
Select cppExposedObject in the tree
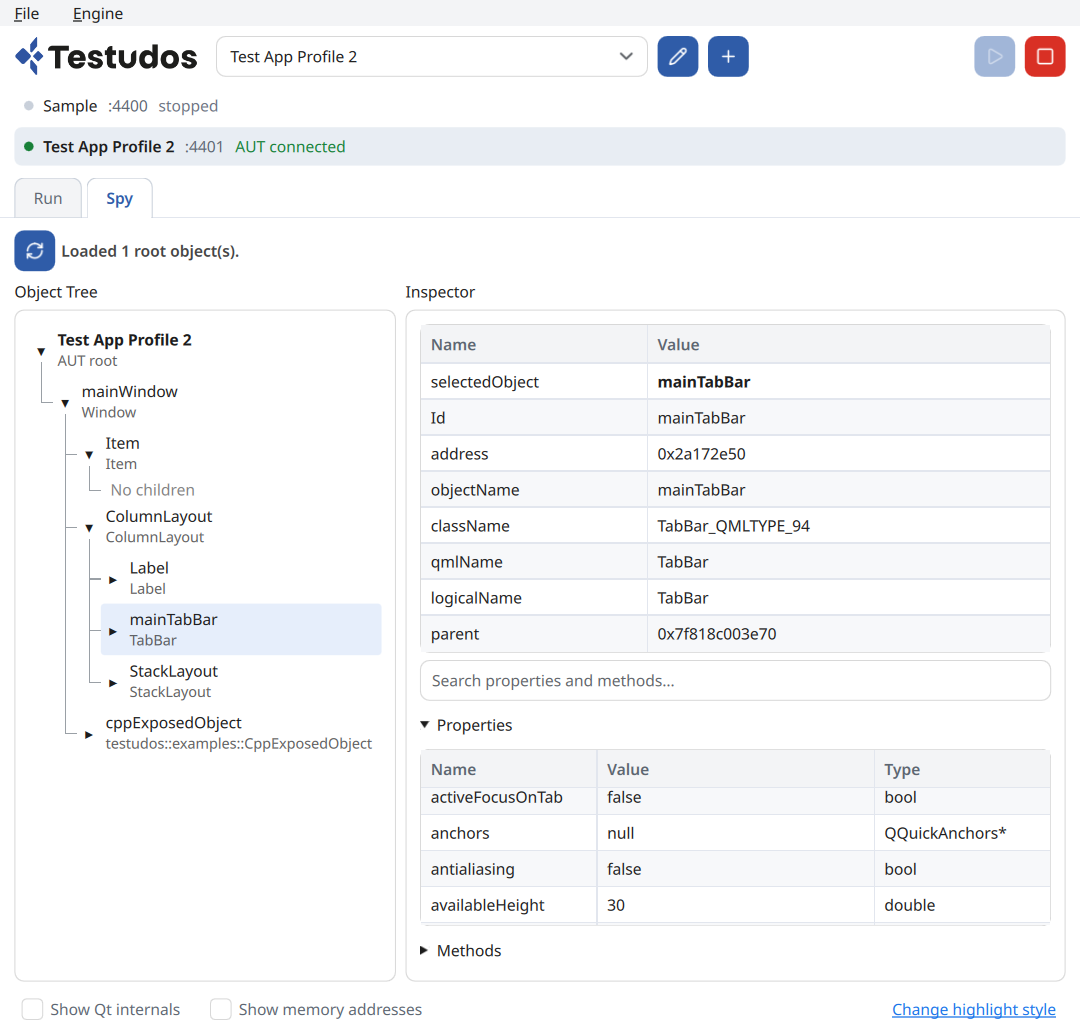tap(238, 732)
